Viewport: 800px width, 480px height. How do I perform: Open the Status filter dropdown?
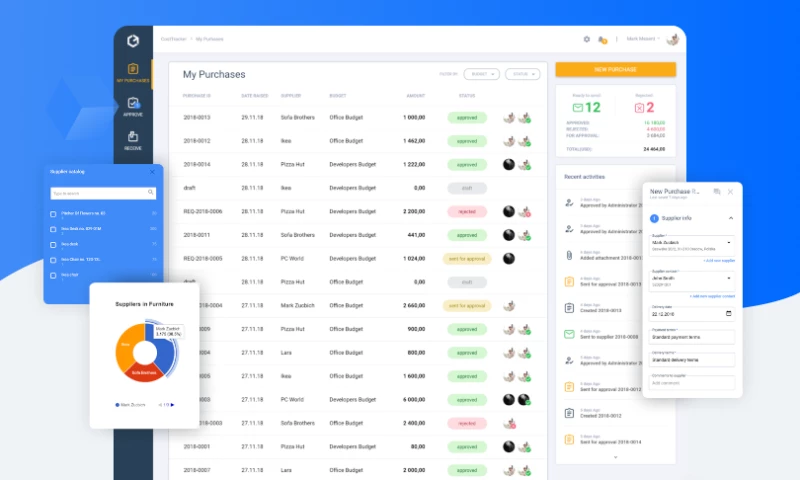click(x=522, y=74)
